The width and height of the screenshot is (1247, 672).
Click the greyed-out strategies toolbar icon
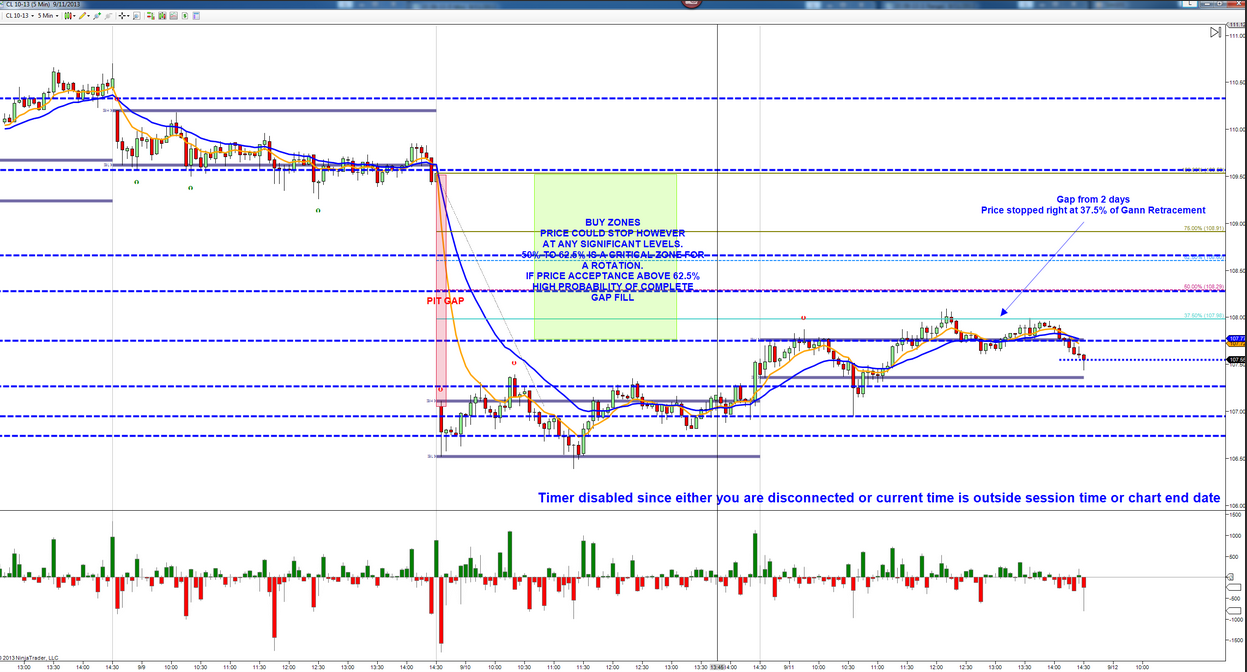[x=108, y=16]
